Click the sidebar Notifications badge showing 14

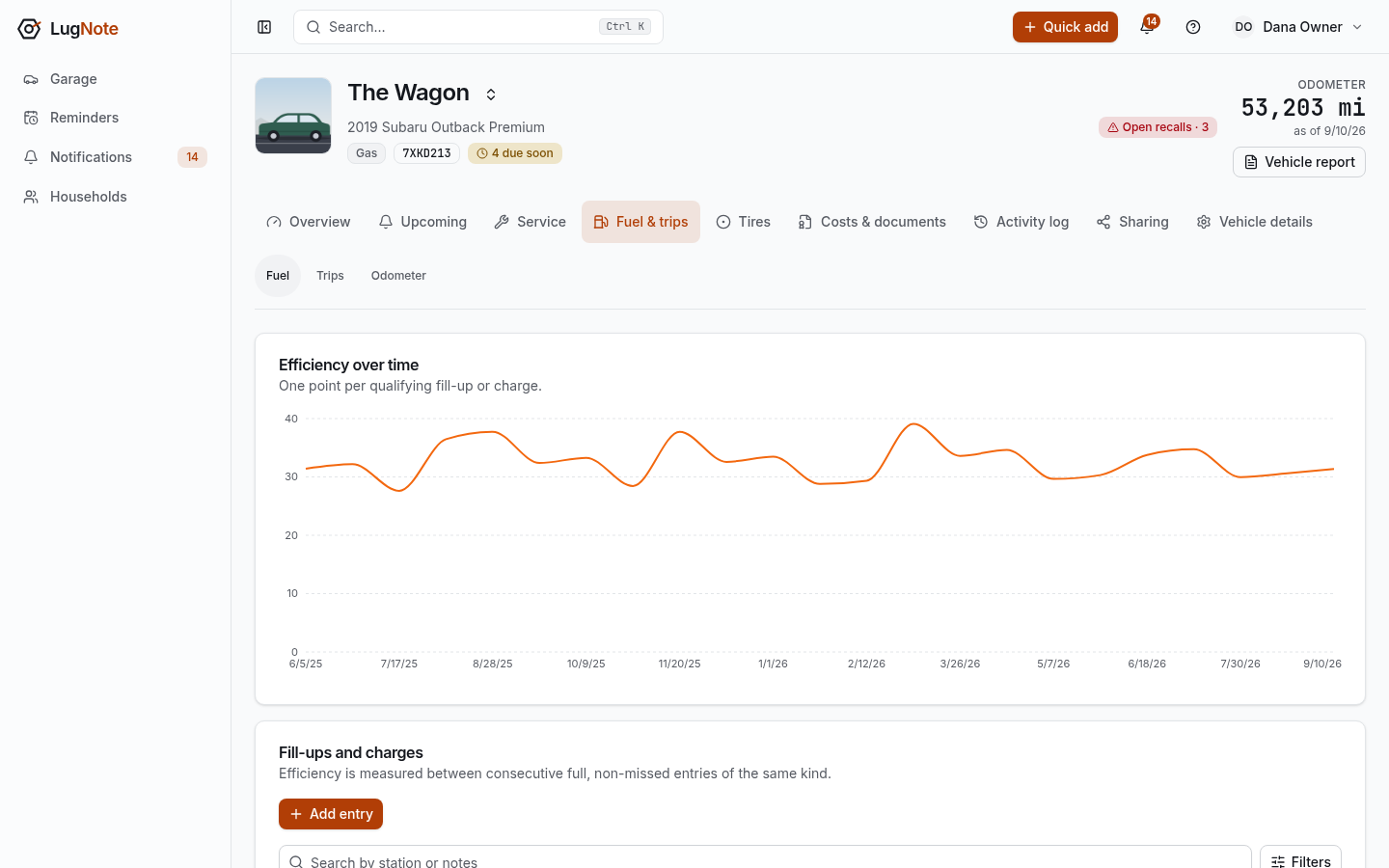(192, 157)
